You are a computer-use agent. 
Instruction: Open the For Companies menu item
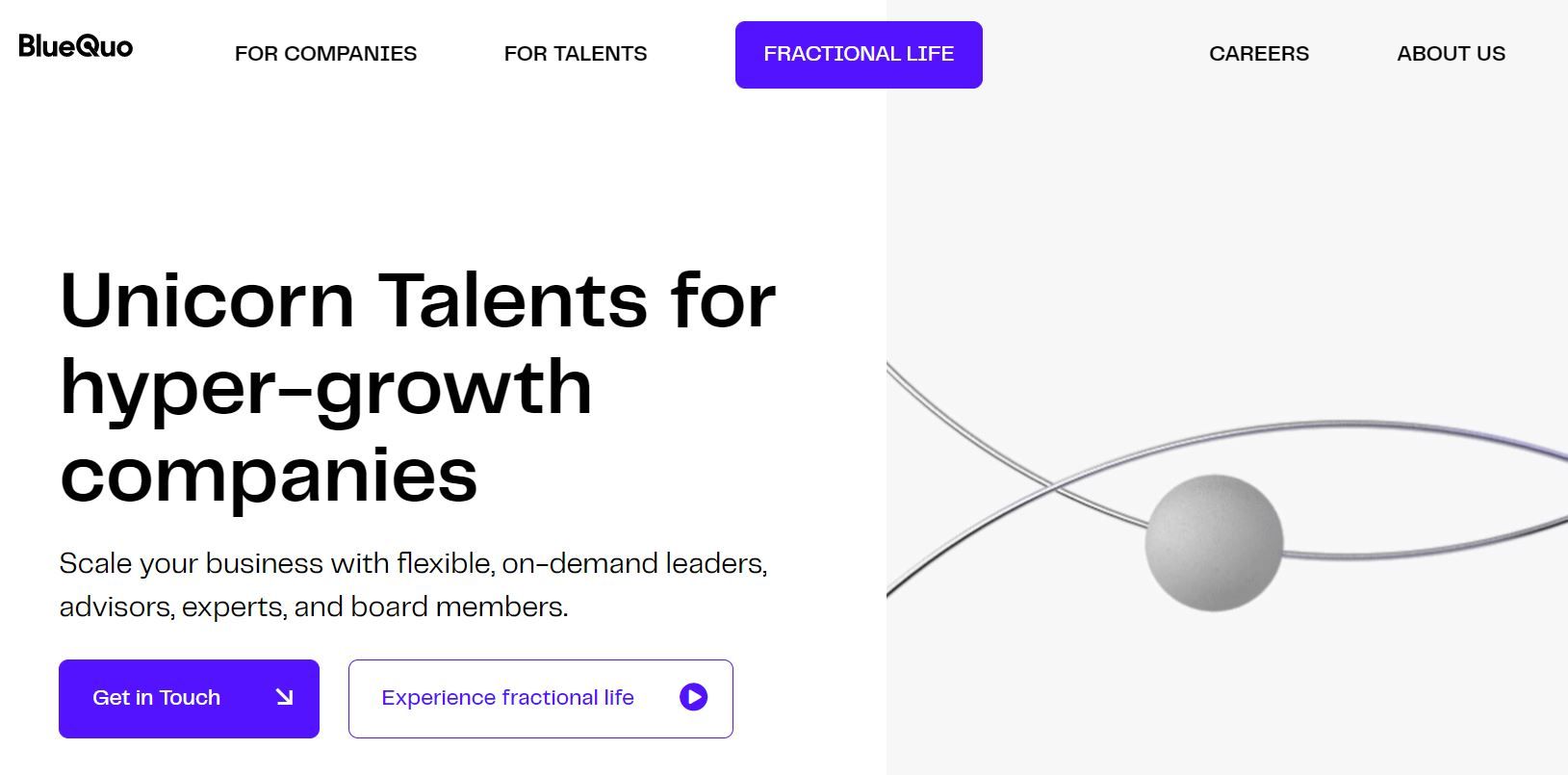pos(325,54)
